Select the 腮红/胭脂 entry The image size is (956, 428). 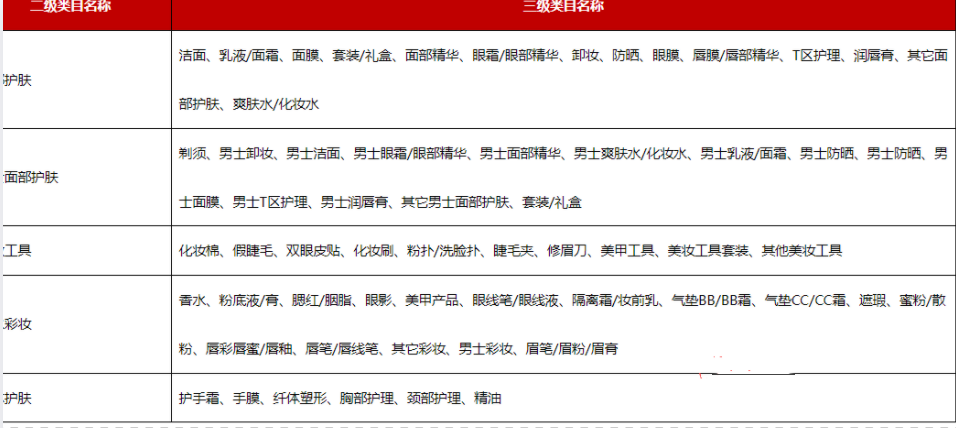click(325, 300)
